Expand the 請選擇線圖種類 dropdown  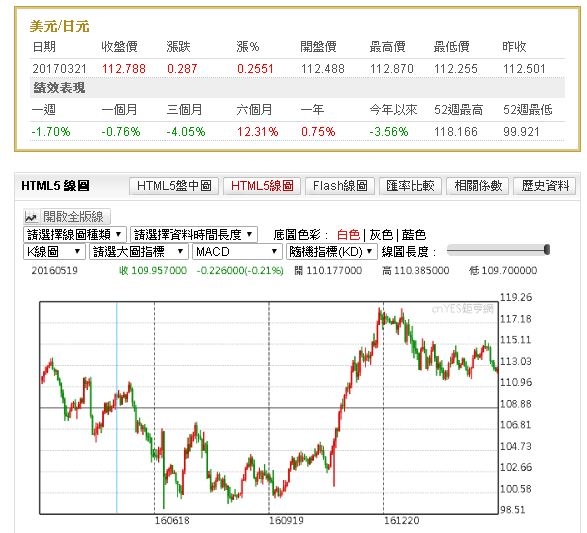pos(75,235)
